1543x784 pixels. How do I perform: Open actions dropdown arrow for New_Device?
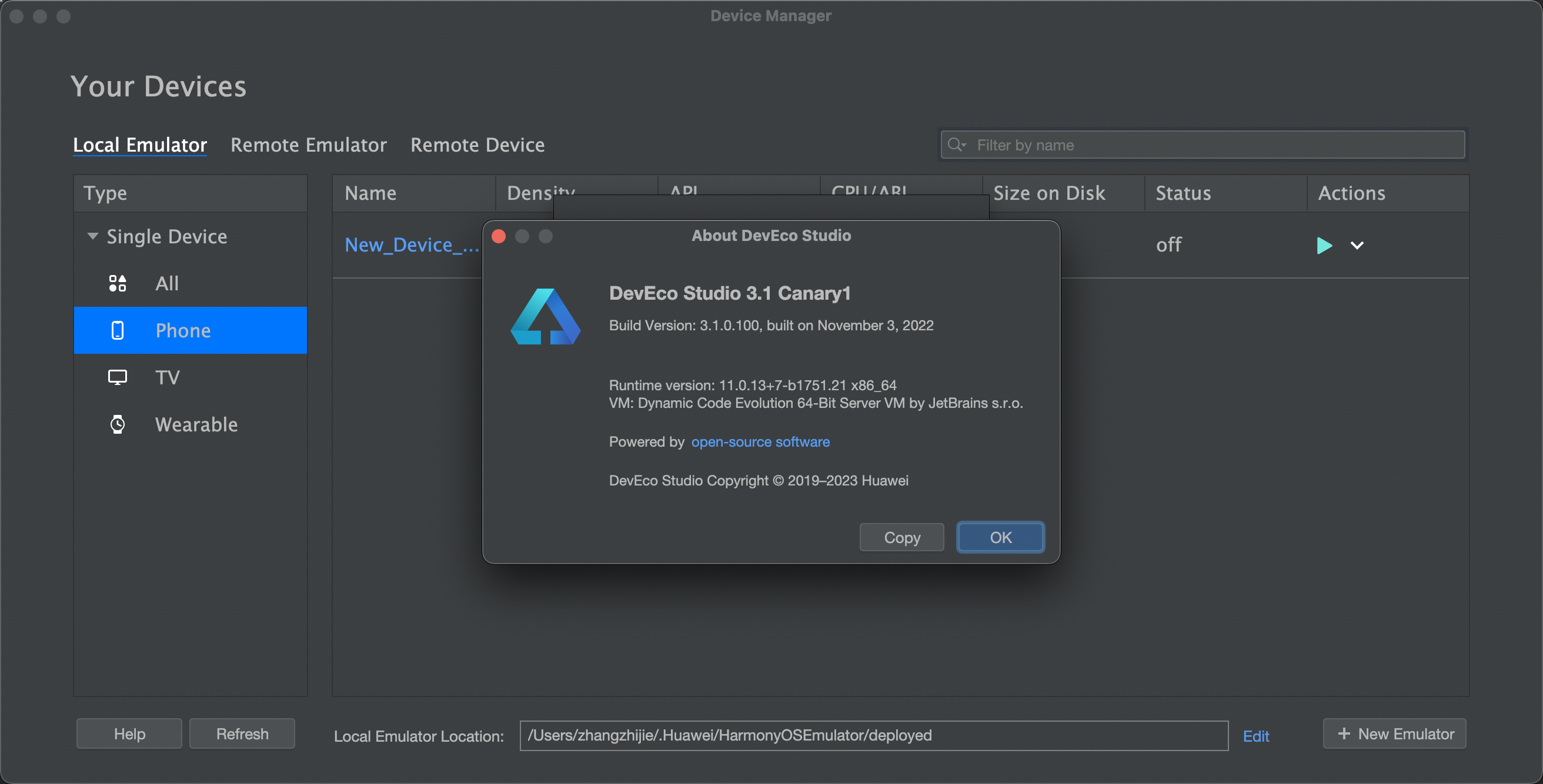pyautogui.click(x=1357, y=246)
